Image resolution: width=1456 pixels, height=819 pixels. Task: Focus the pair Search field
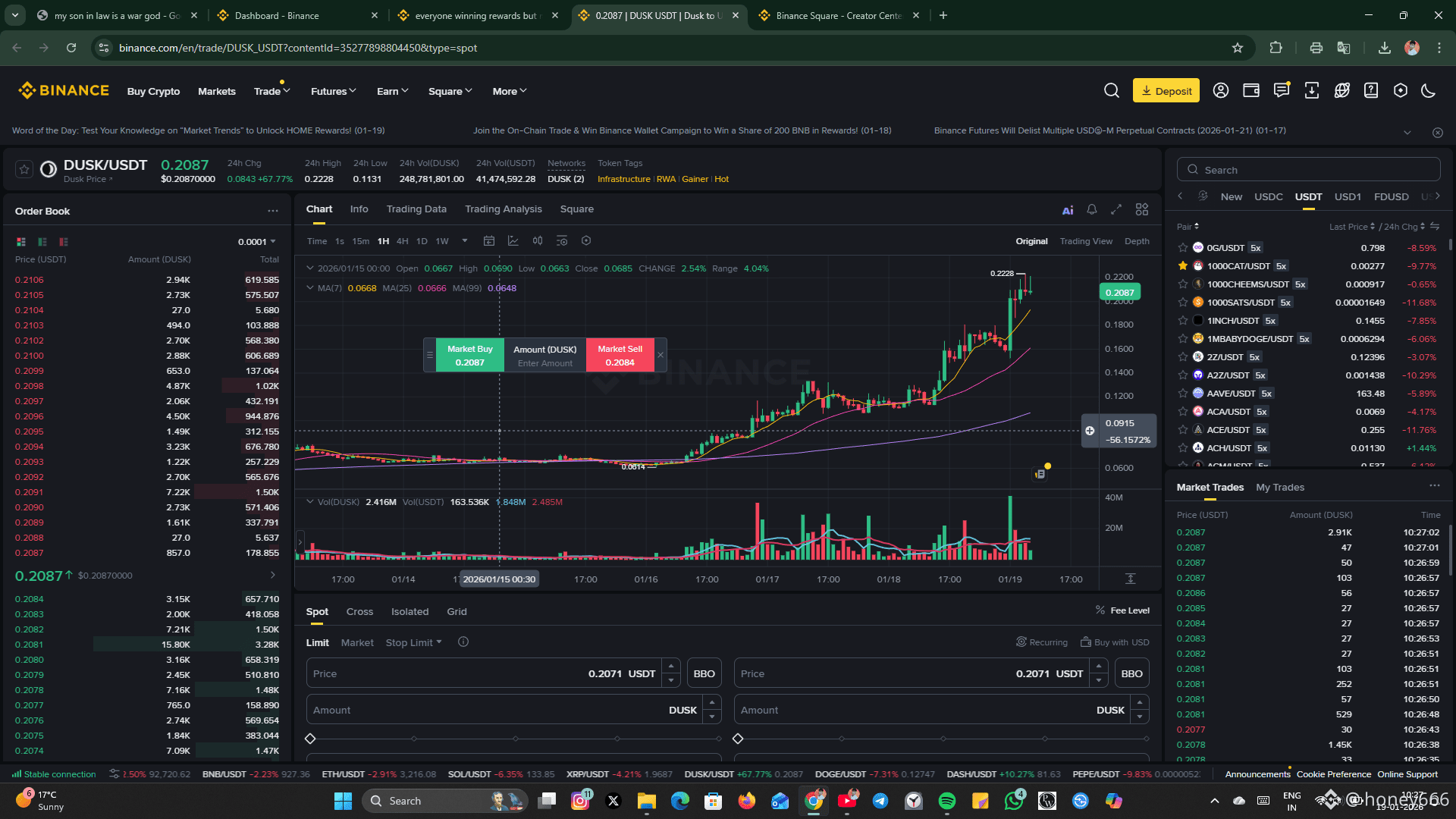pyautogui.click(x=1309, y=169)
